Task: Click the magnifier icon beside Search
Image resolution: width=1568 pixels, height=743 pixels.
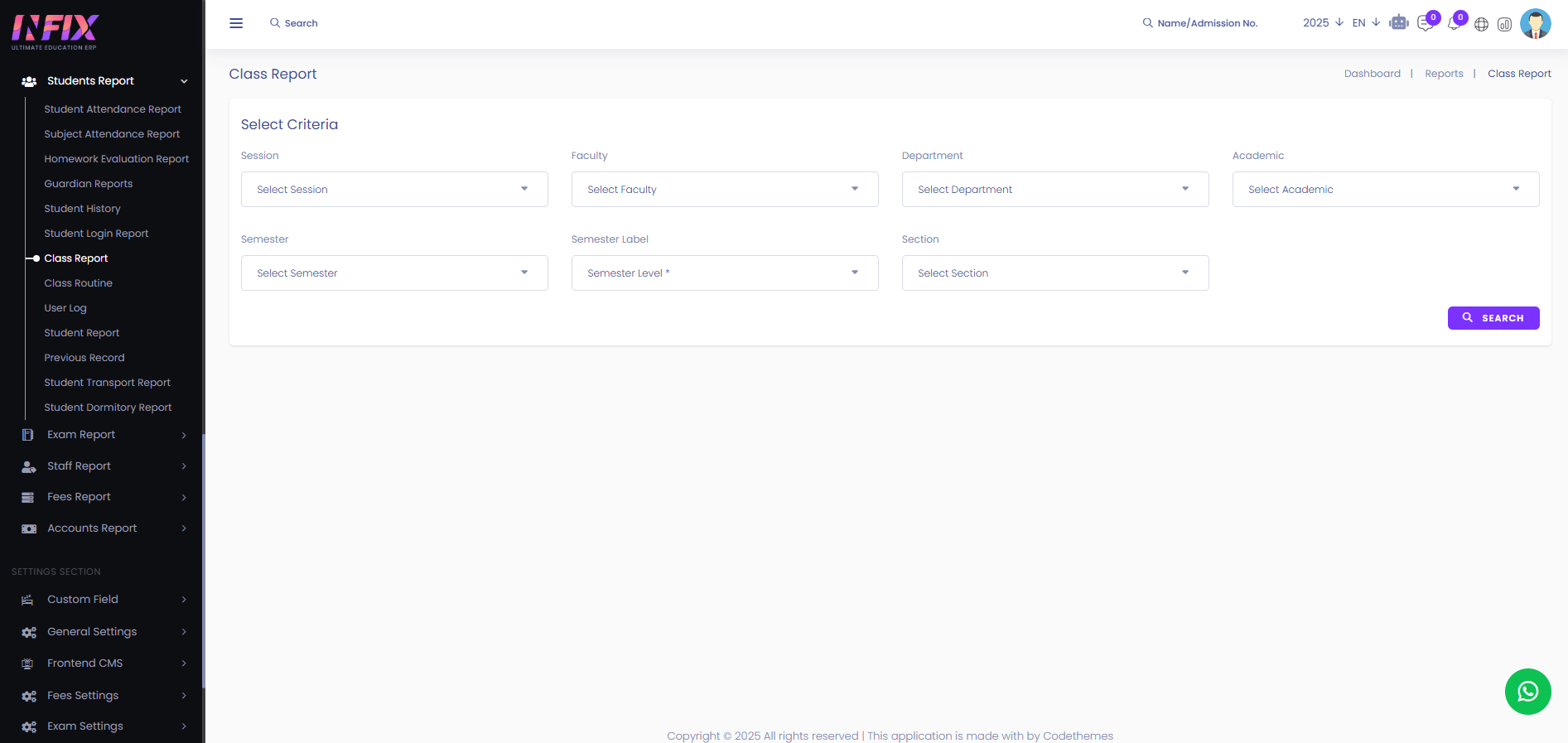Action: [x=275, y=23]
